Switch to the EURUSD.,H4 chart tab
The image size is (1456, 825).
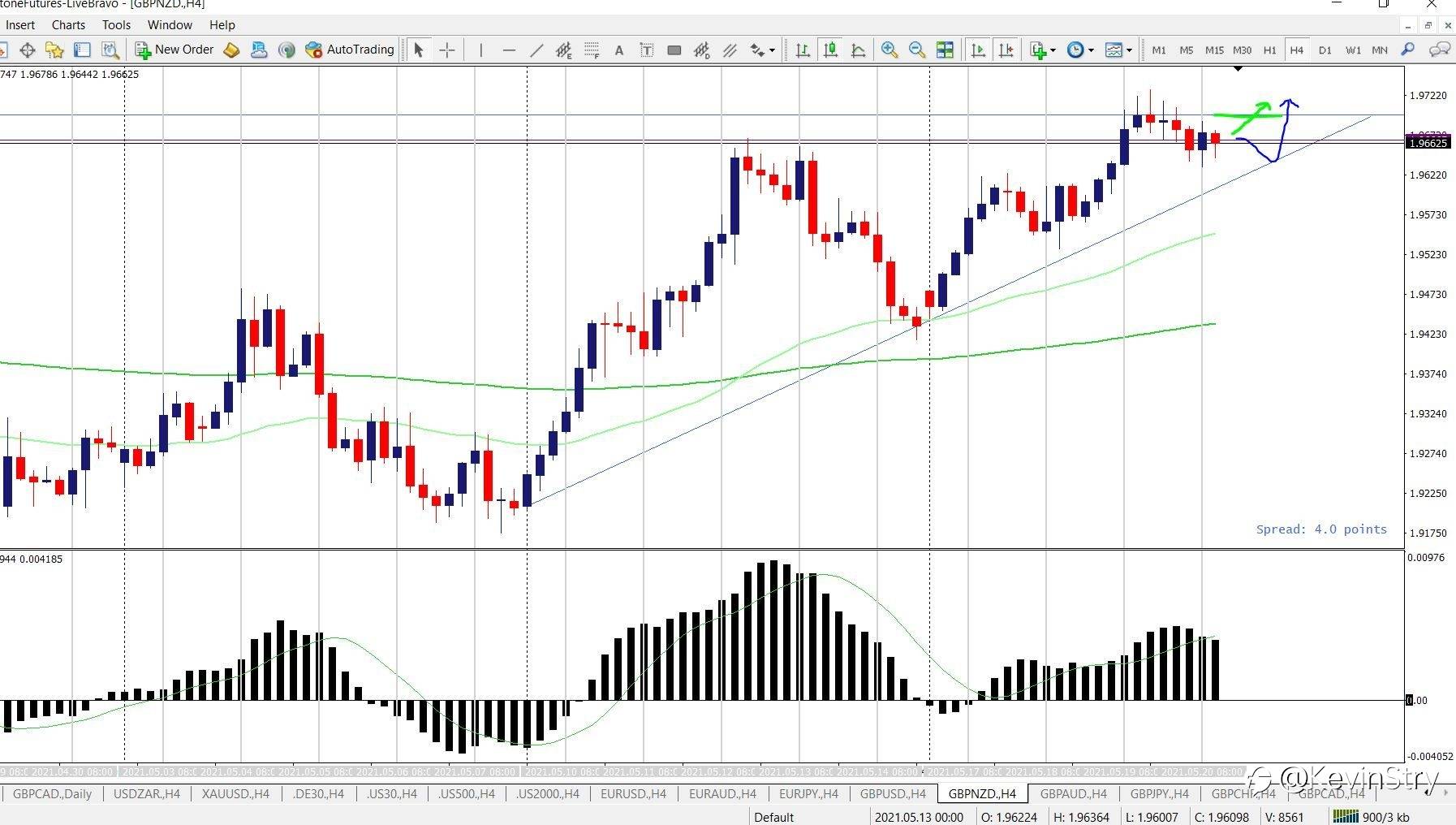[633, 793]
